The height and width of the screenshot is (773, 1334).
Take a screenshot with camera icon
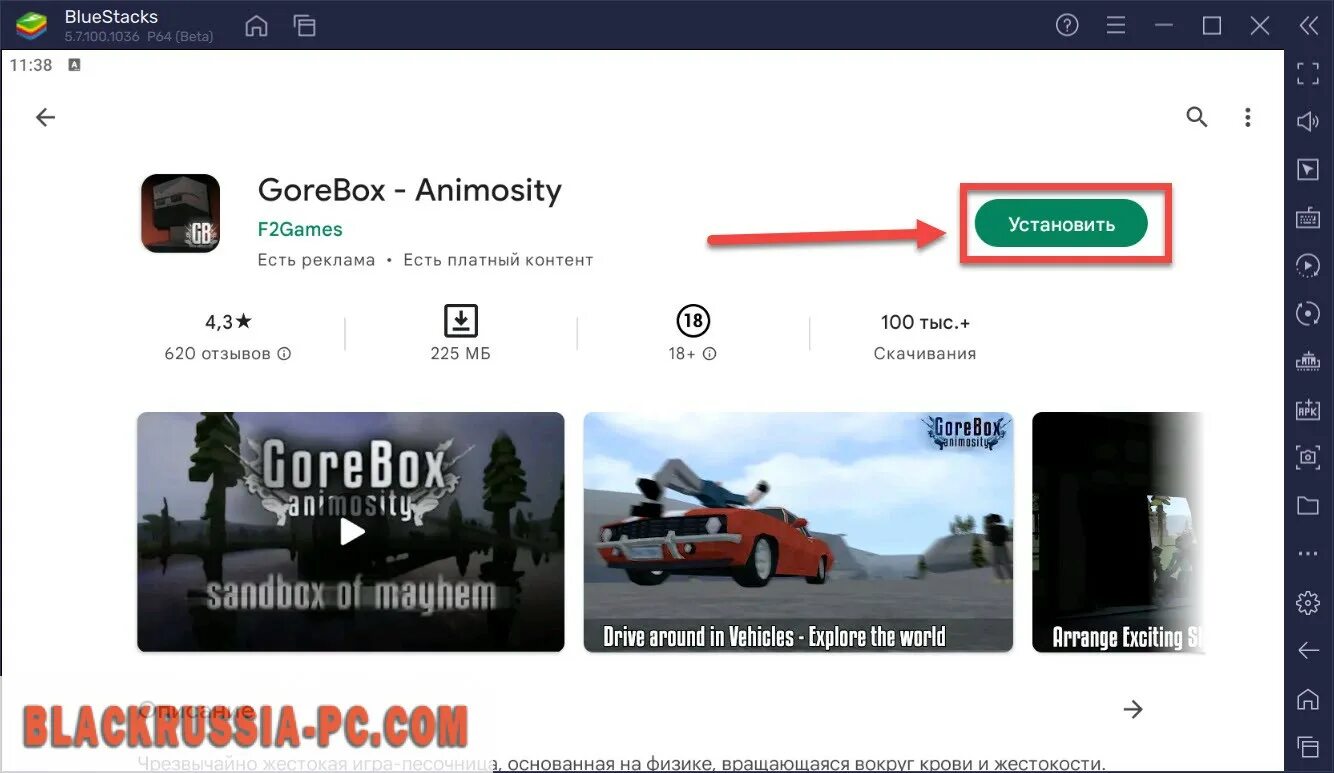point(1308,457)
